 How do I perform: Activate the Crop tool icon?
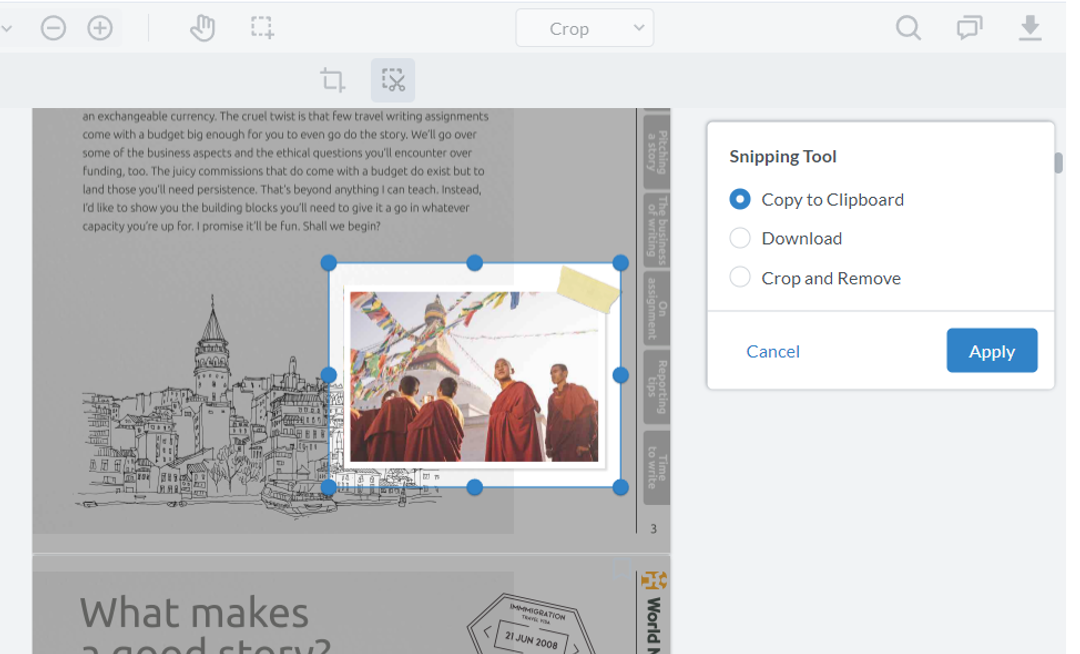click(334, 80)
